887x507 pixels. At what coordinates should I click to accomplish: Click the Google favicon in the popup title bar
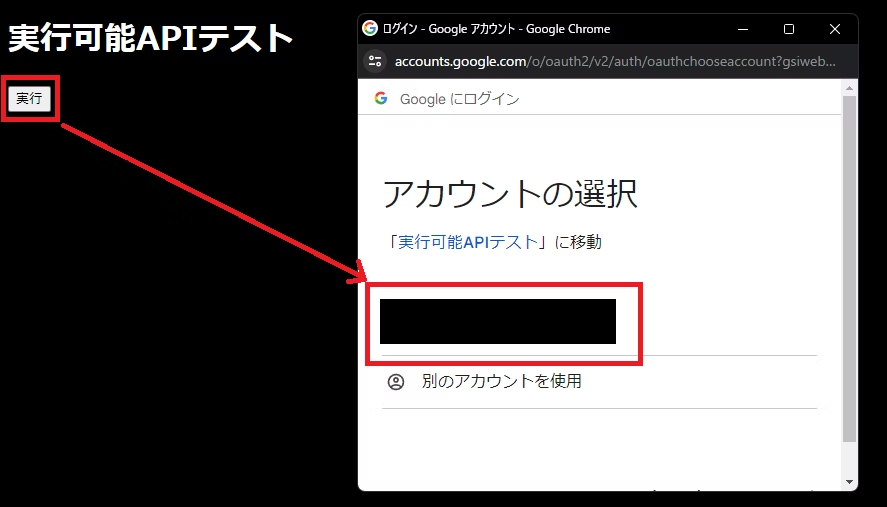(370, 28)
